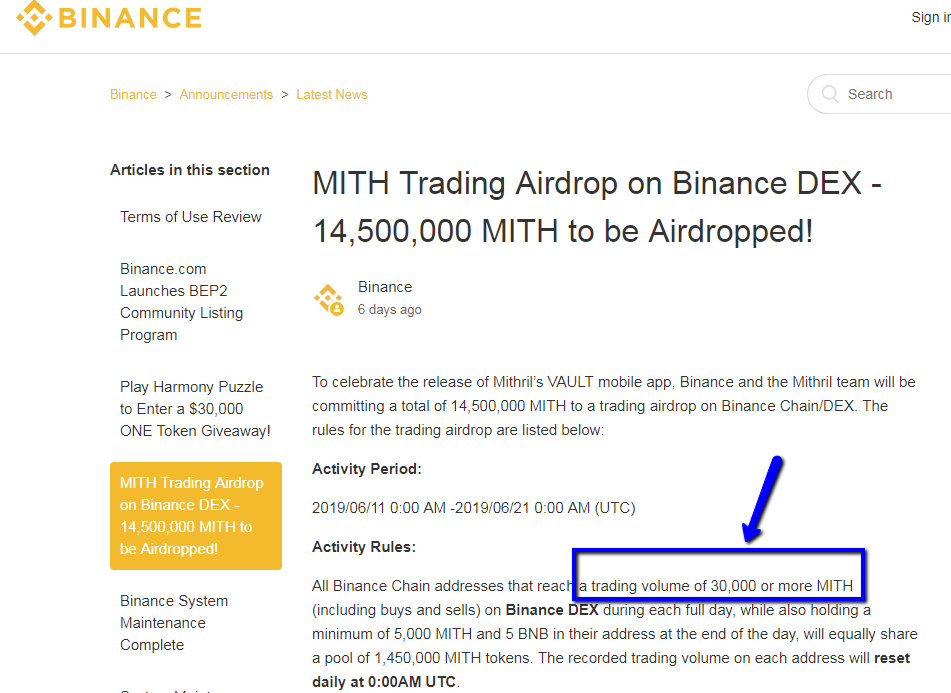Click the Binance author avatar icon
The width and height of the screenshot is (951, 693).
328,297
